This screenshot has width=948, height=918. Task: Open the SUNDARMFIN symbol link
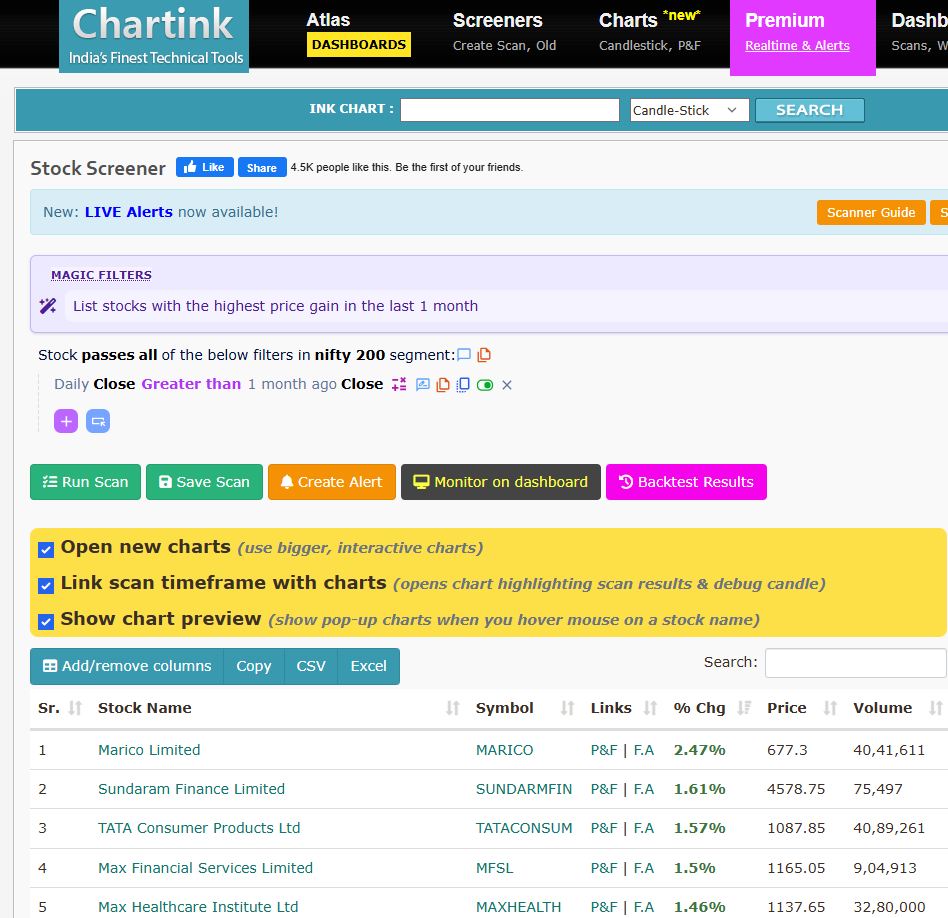[x=524, y=789]
